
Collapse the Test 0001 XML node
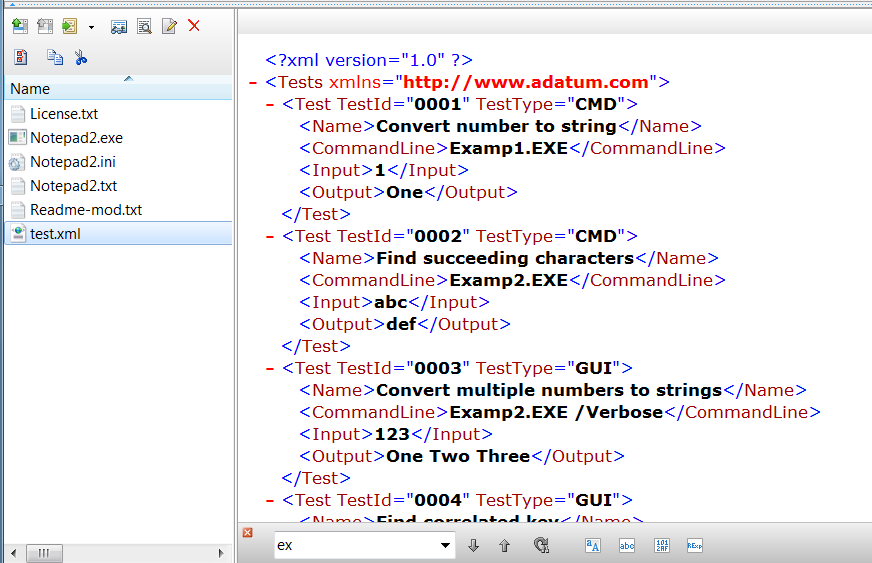click(270, 105)
